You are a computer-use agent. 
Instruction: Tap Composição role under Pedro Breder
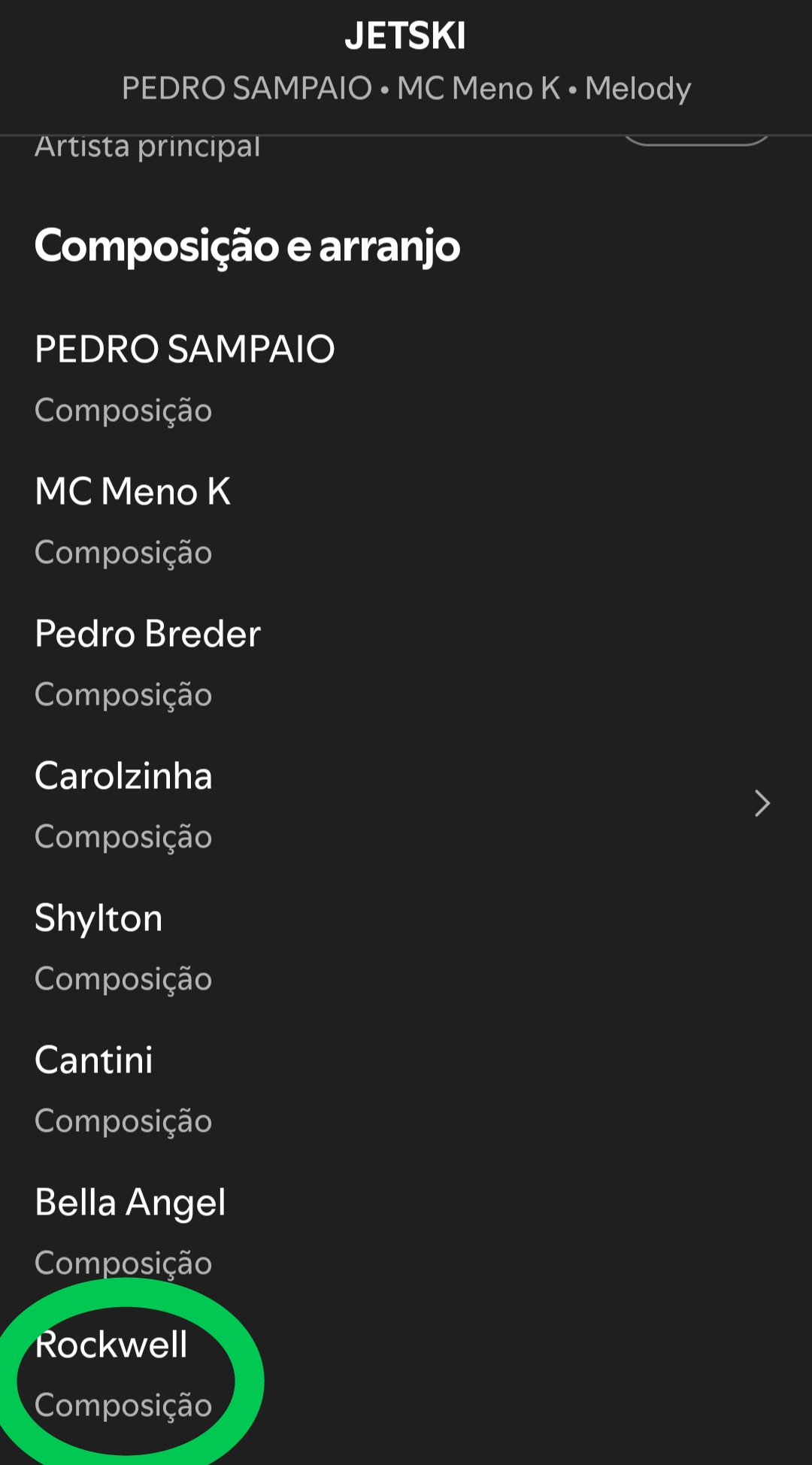click(x=123, y=694)
